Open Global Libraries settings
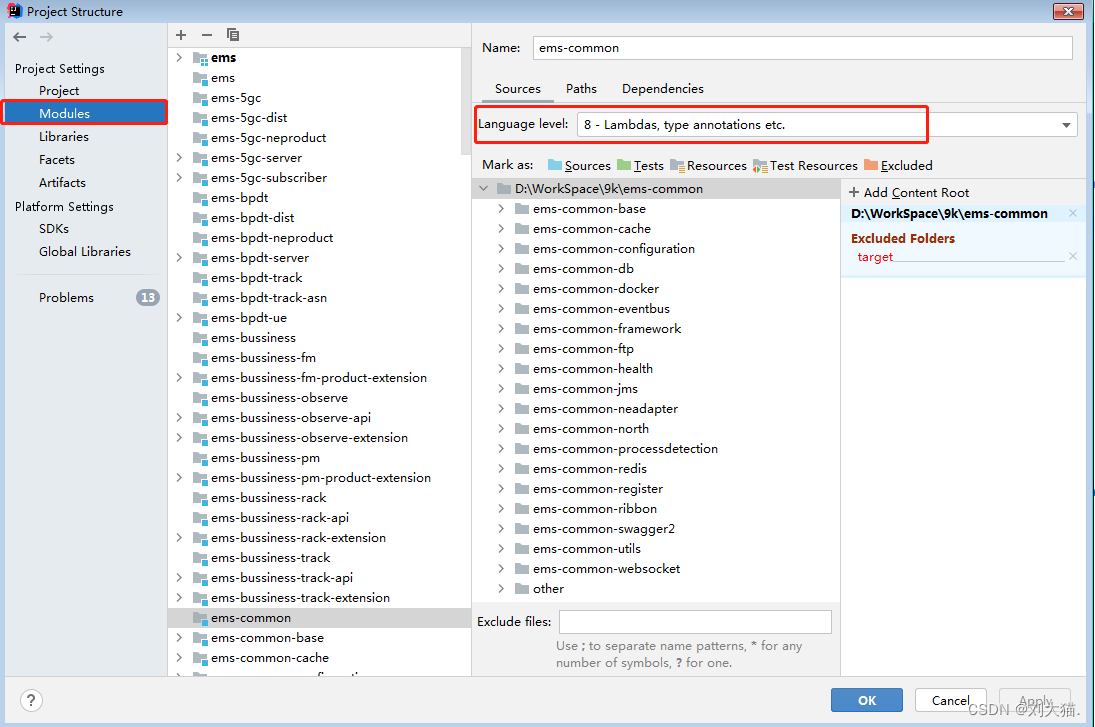Screen dimensions: 1095x727 coord(84,252)
